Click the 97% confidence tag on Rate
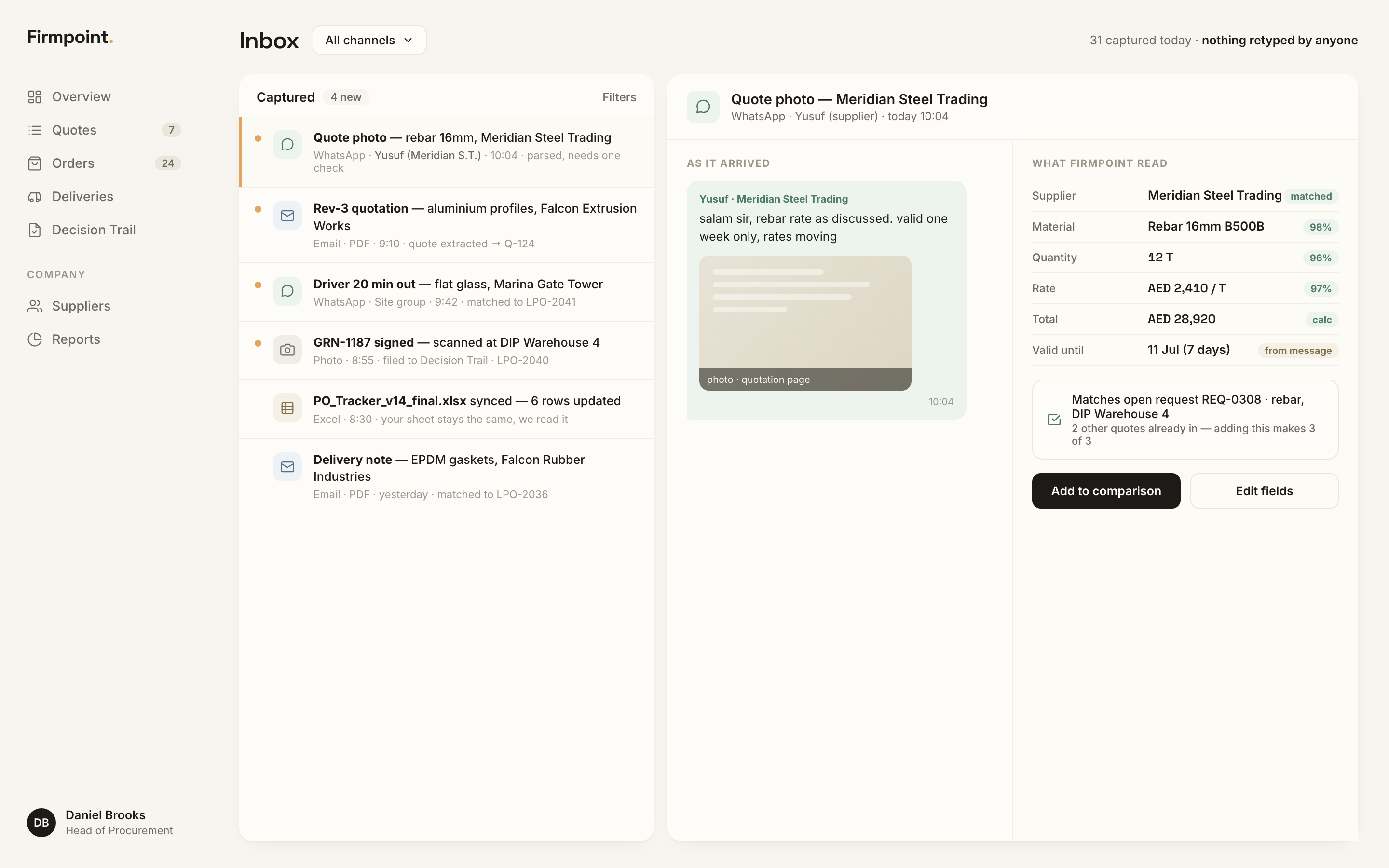The height and width of the screenshot is (868, 1389). coord(1321,289)
